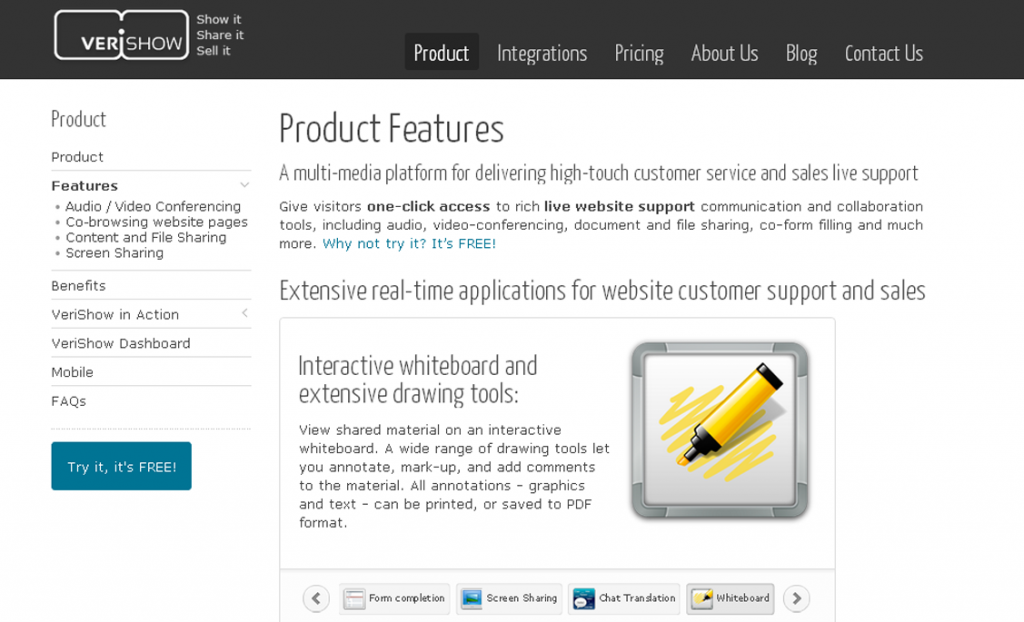Open Co-browsing website pages link
This screenshot has height=622, width=1024.
(157, 222)
